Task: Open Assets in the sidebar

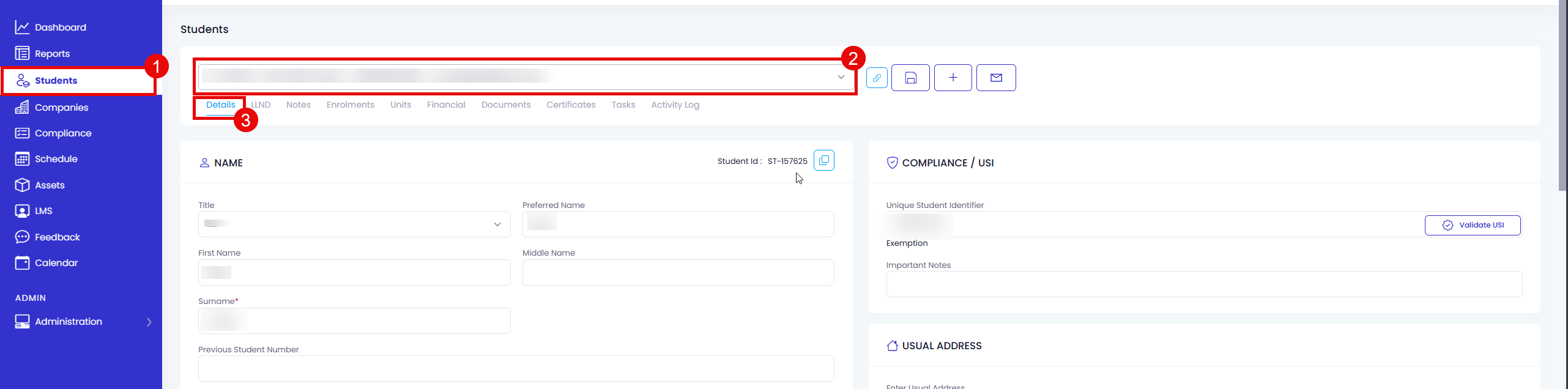Action: [40, 185]
